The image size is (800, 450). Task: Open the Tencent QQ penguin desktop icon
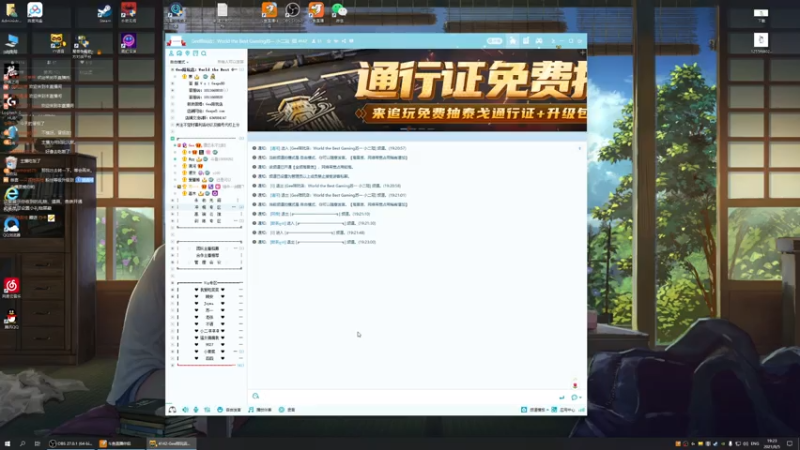pyautogui.click(x=11, y=319)
